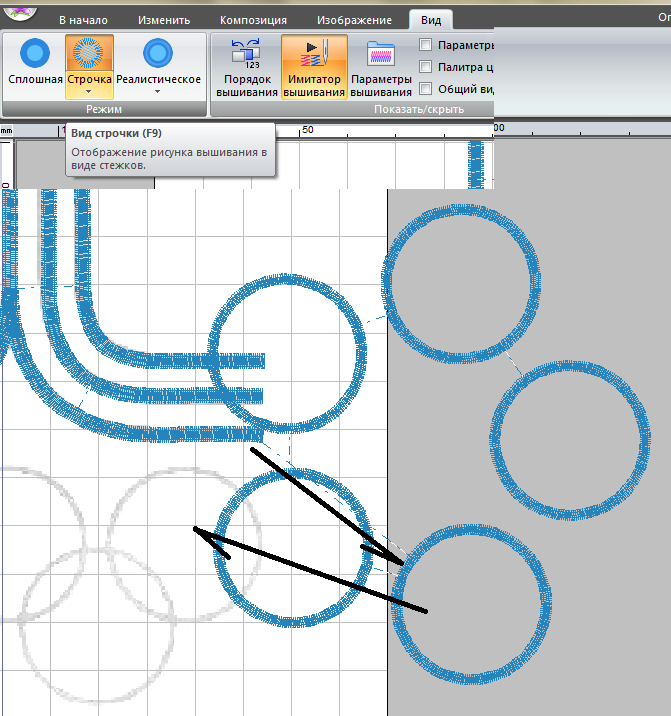
Task: Toggle the Имитатор вышивания stitch simulator
Action: coord(314,67)
